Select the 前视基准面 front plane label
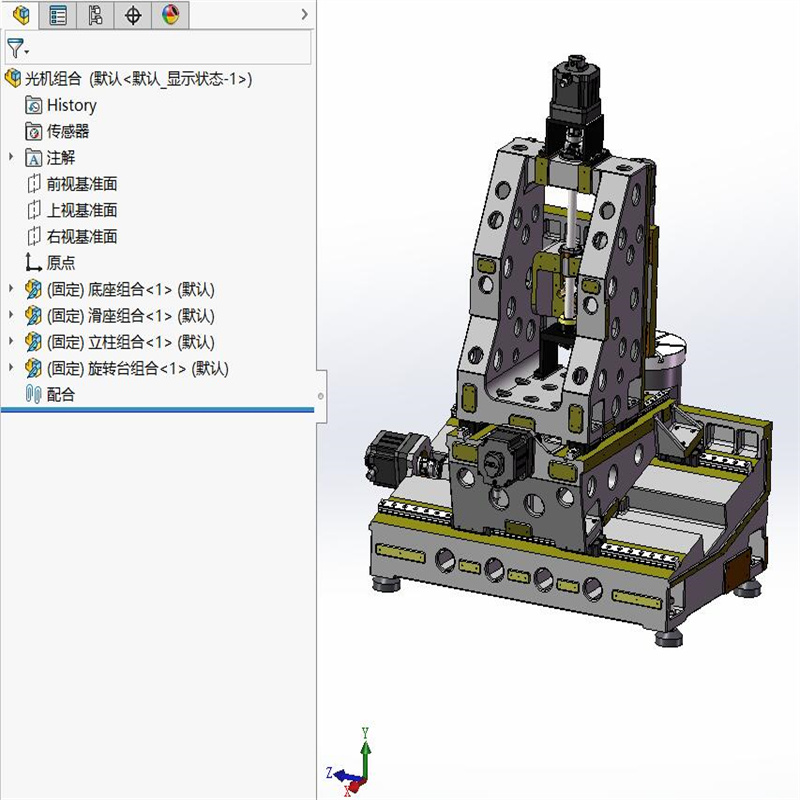Screen dimensions: 800x800 (82, 184)
